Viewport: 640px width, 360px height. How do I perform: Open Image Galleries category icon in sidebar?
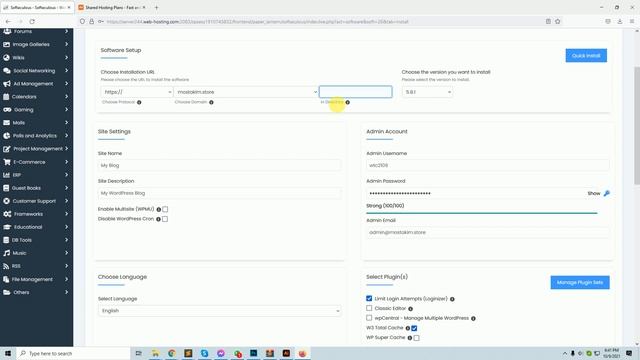click(x=7, y=44)
